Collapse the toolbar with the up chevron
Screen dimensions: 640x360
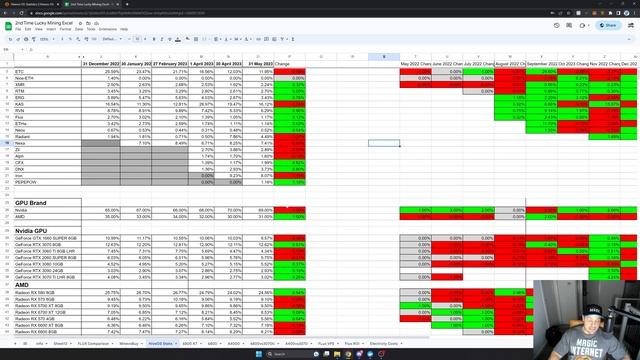click(629, 39)
